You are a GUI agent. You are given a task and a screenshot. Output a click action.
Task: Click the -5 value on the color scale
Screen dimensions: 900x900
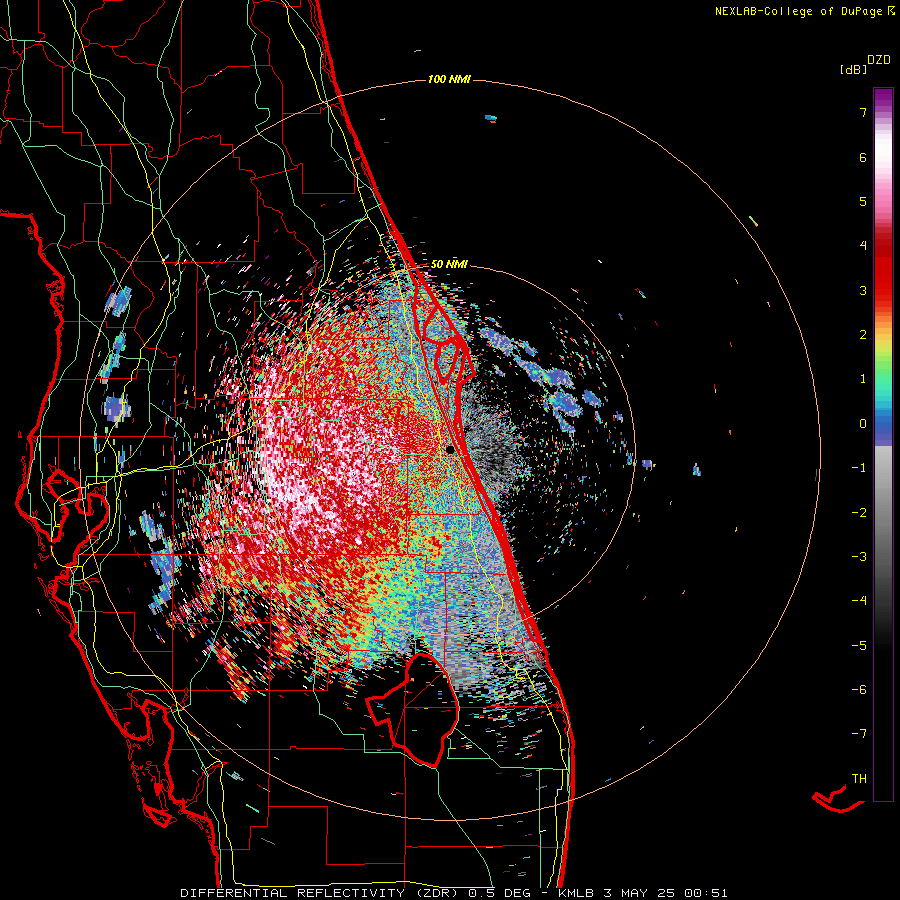[x=859, y=645]
